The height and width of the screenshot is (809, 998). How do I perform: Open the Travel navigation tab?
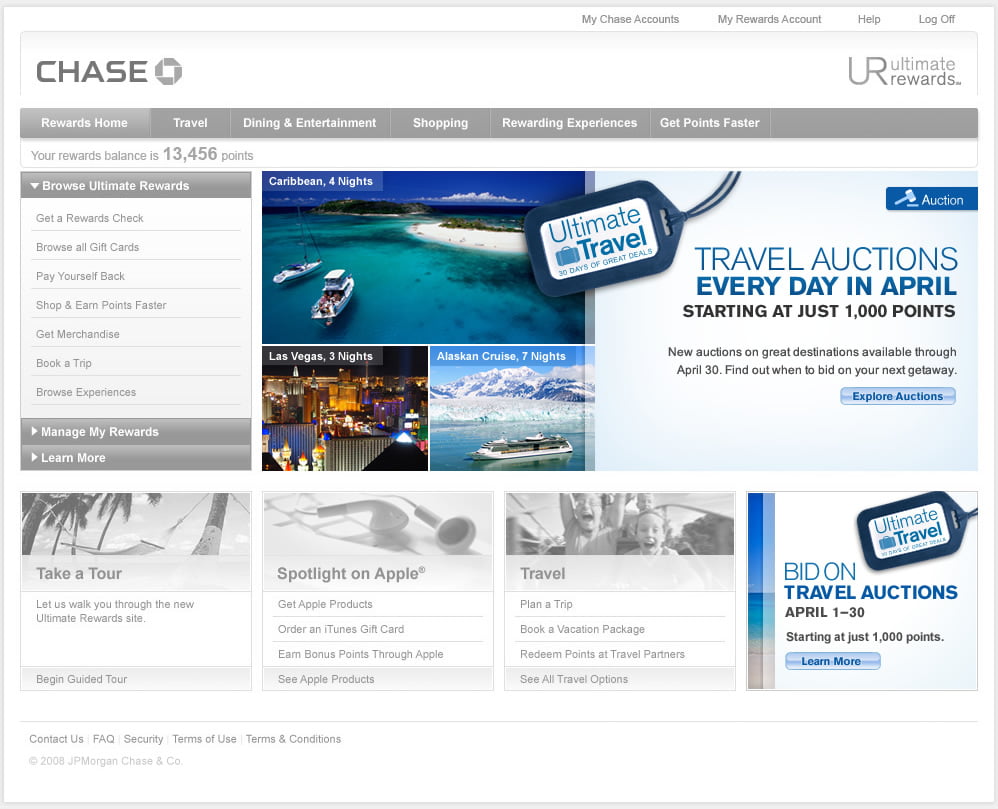[x=190, y=123]
